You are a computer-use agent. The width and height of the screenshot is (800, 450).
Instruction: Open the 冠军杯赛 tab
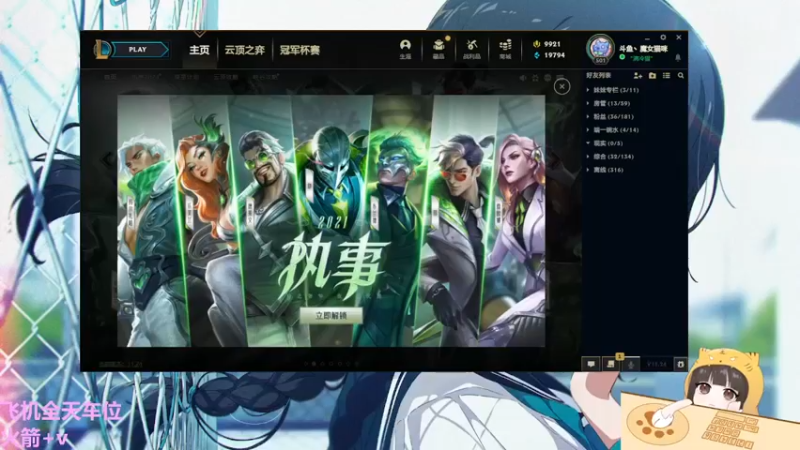pyautogui.click(x=299, y=50)
